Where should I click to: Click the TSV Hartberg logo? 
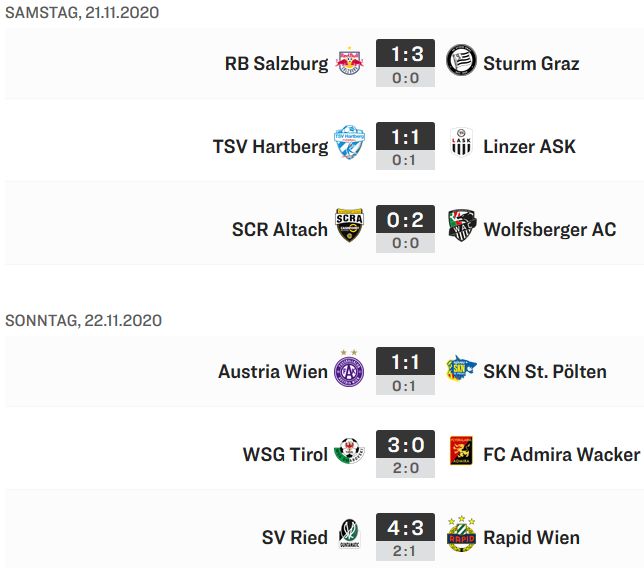point(350,145)
